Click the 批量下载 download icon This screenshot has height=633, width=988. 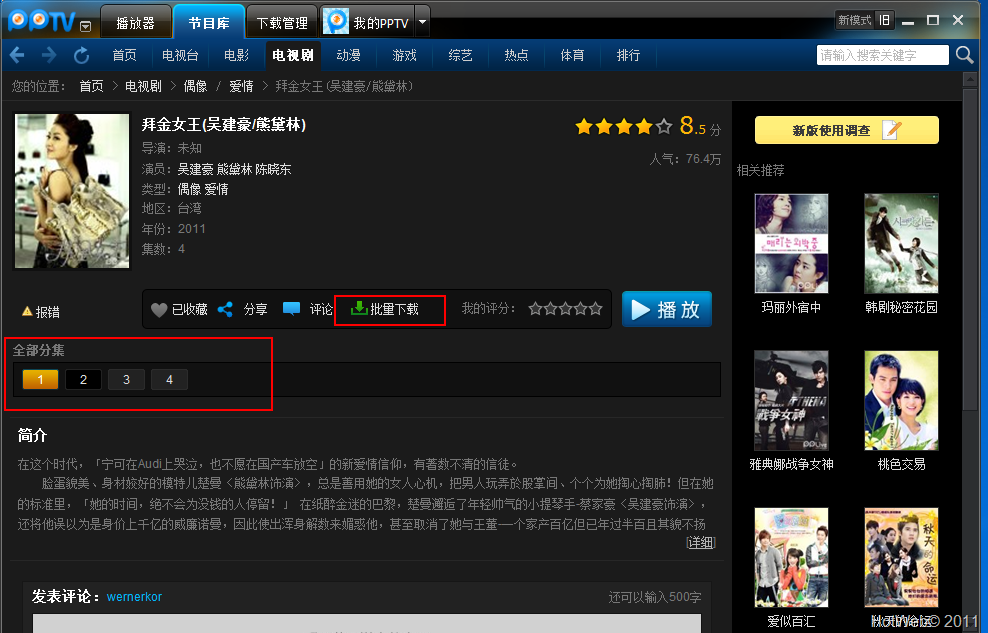pos(359,308)
